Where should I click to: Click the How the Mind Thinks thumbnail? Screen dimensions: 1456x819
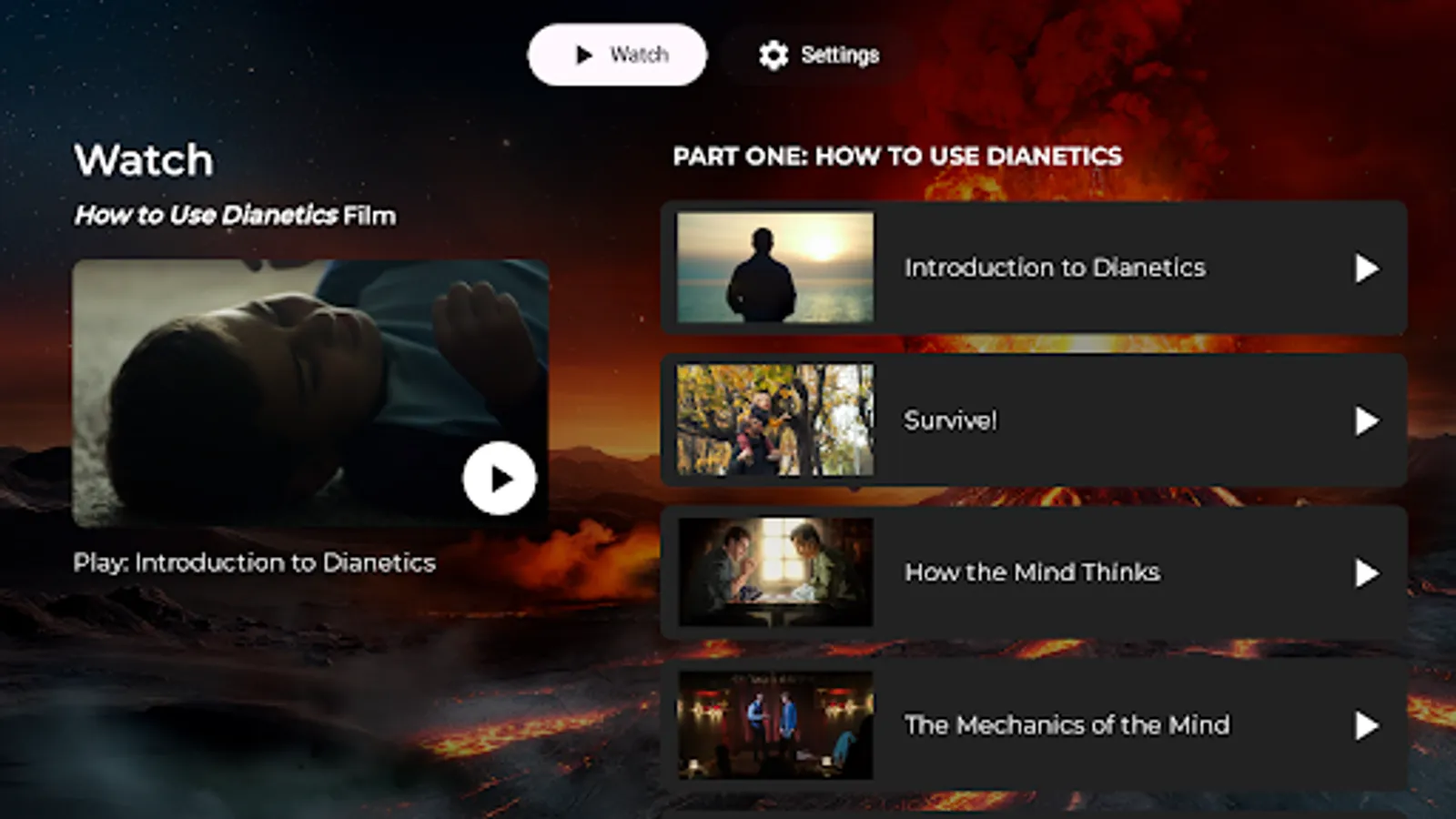click(774, 572)
